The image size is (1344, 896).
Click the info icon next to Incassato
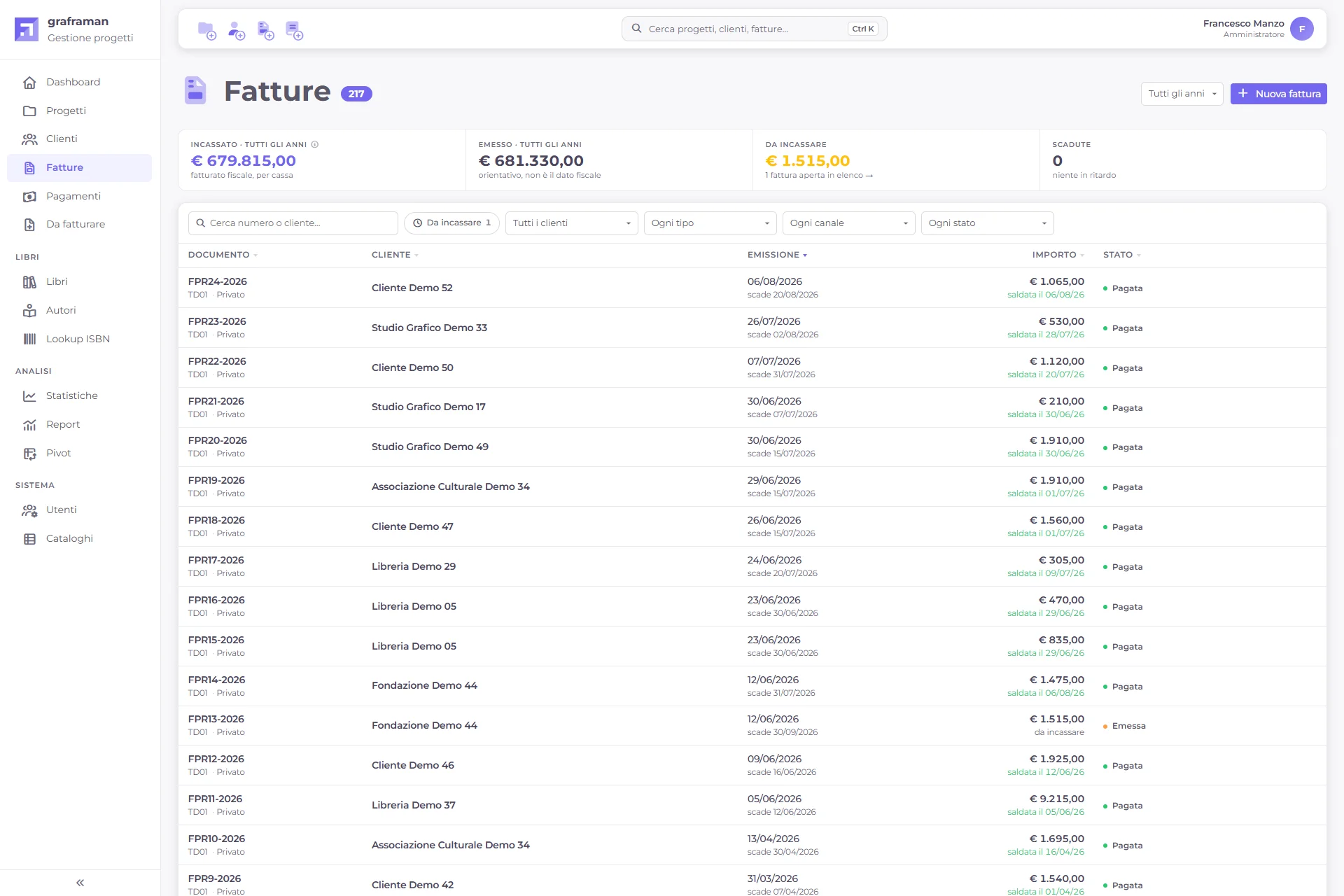pyautogui.click(x=315, y=144)
